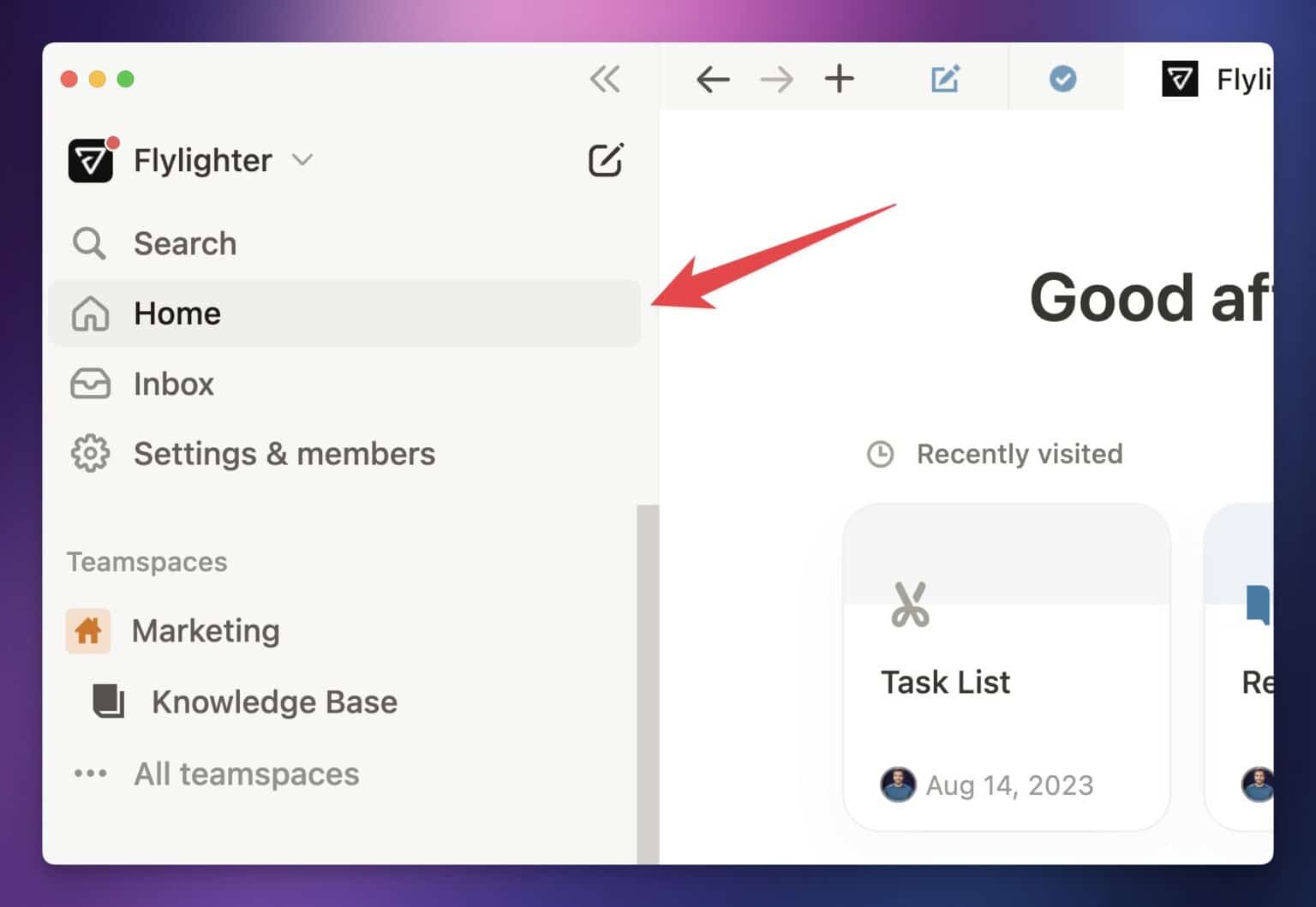Viewport: 1316px width, 907px height.
Task: Open Search in the sidebar
Action: (x=184, y=244)
